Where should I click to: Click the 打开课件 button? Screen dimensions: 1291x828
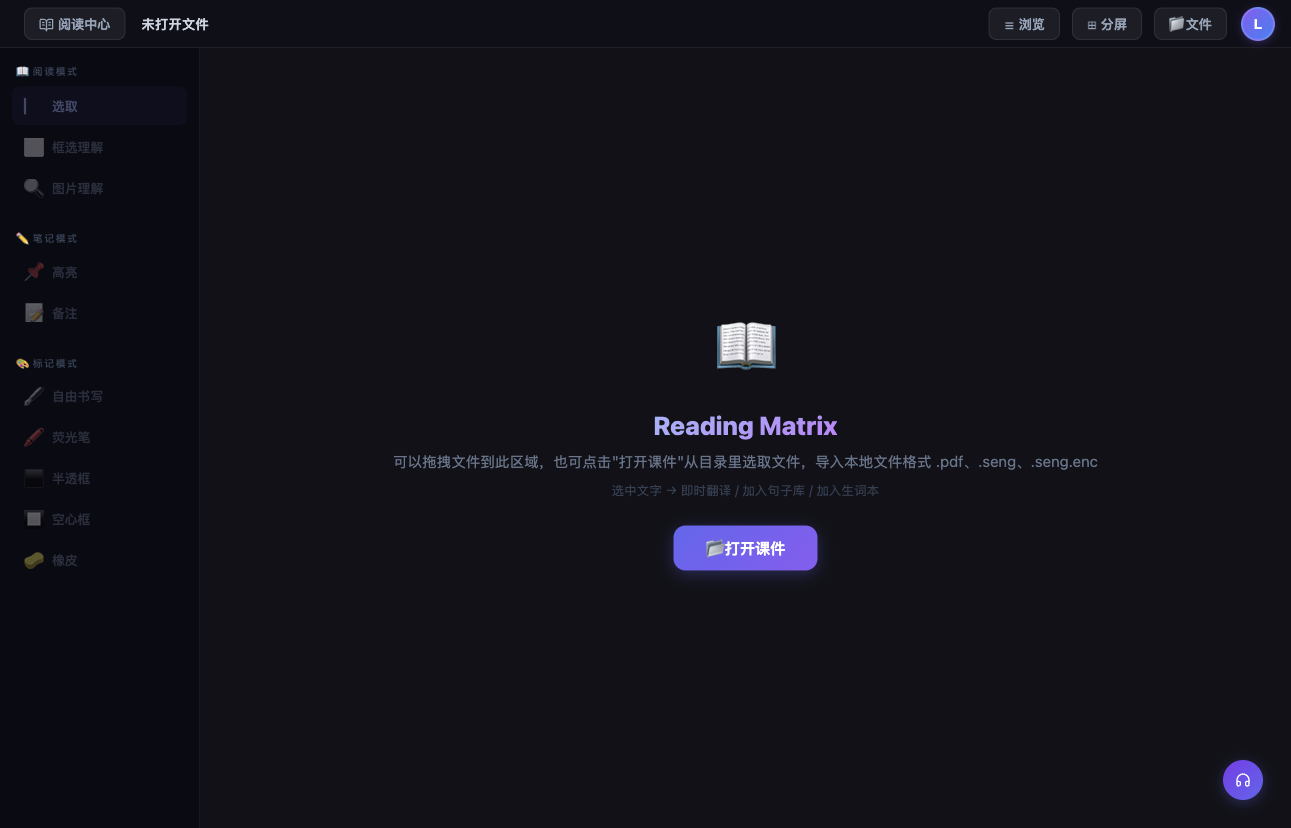[x=745, y=548]
